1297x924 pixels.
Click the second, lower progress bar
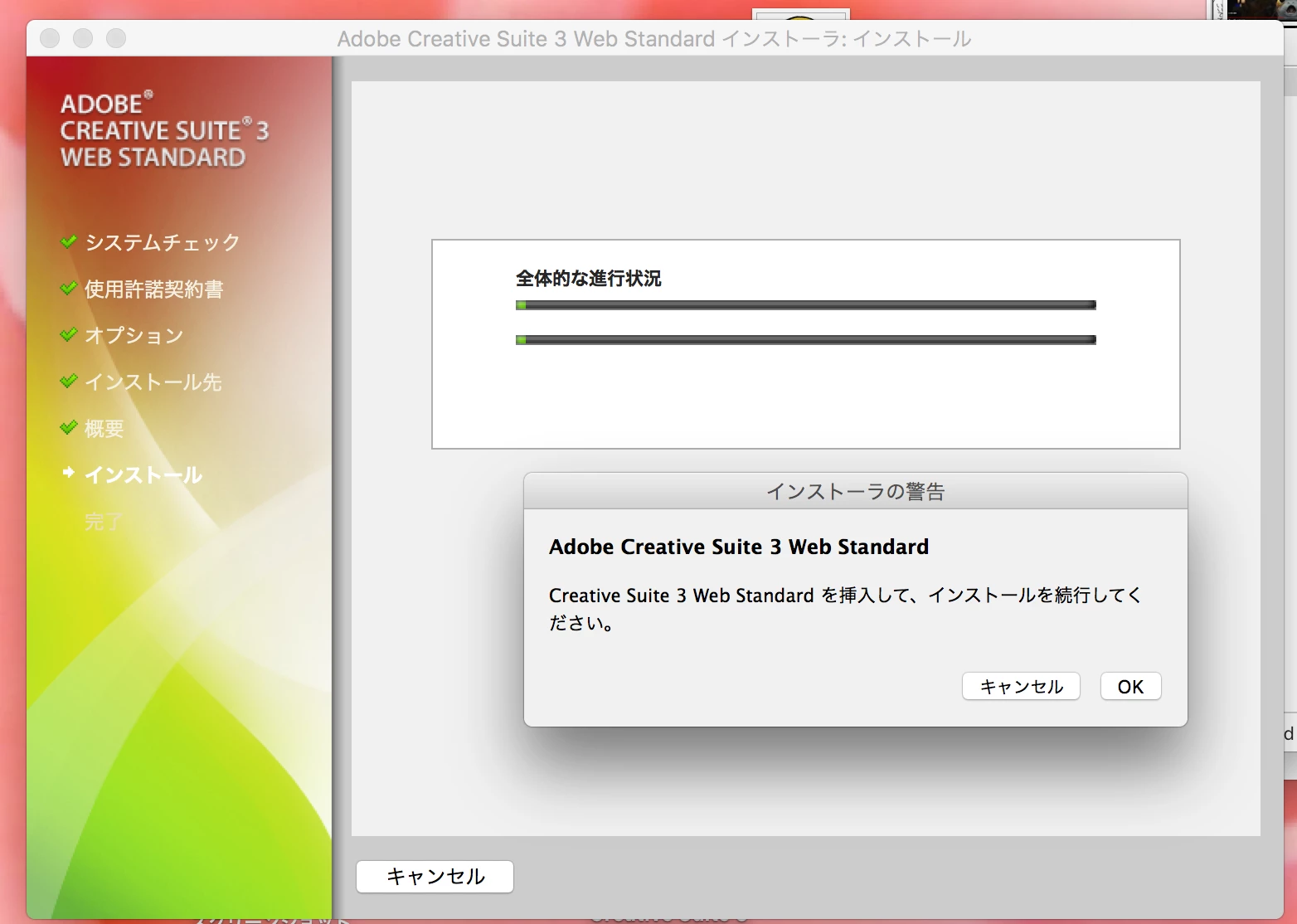tap(806, 340)
